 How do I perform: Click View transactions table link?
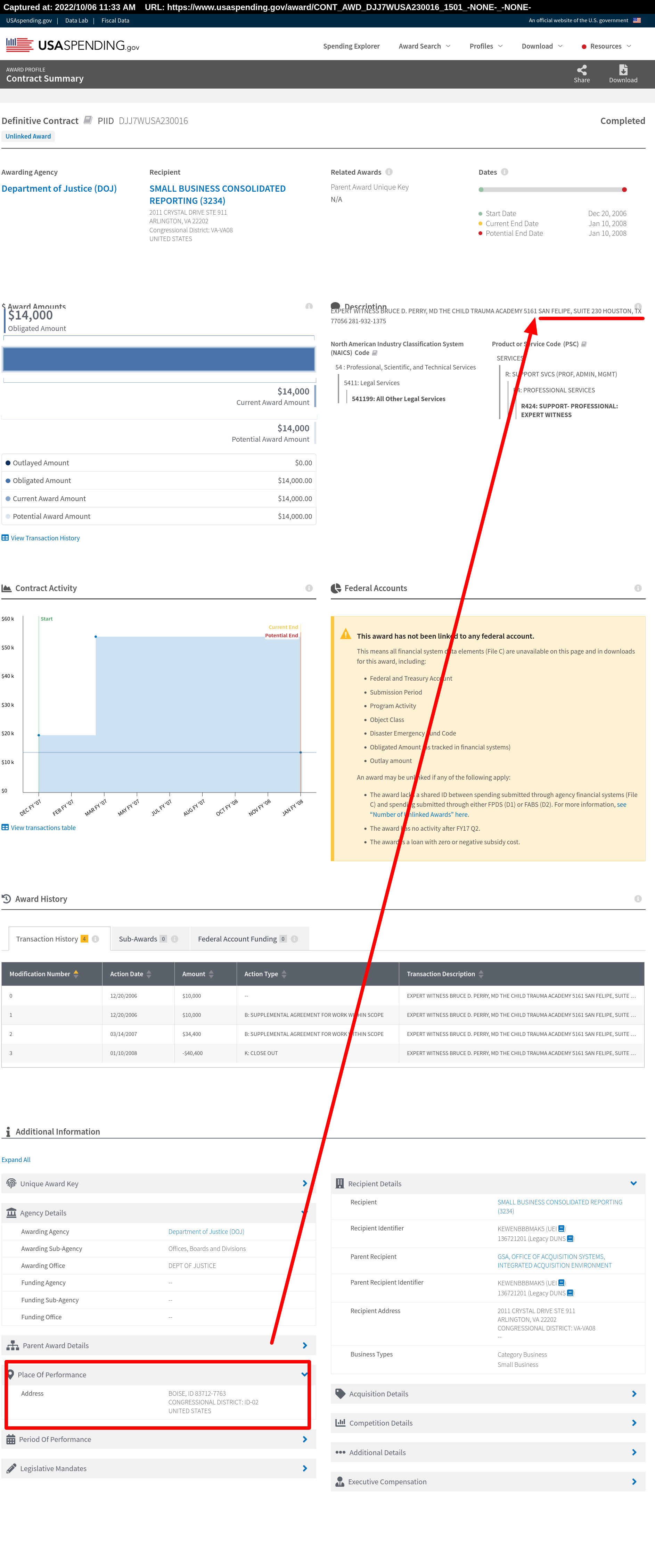(38, 828)
